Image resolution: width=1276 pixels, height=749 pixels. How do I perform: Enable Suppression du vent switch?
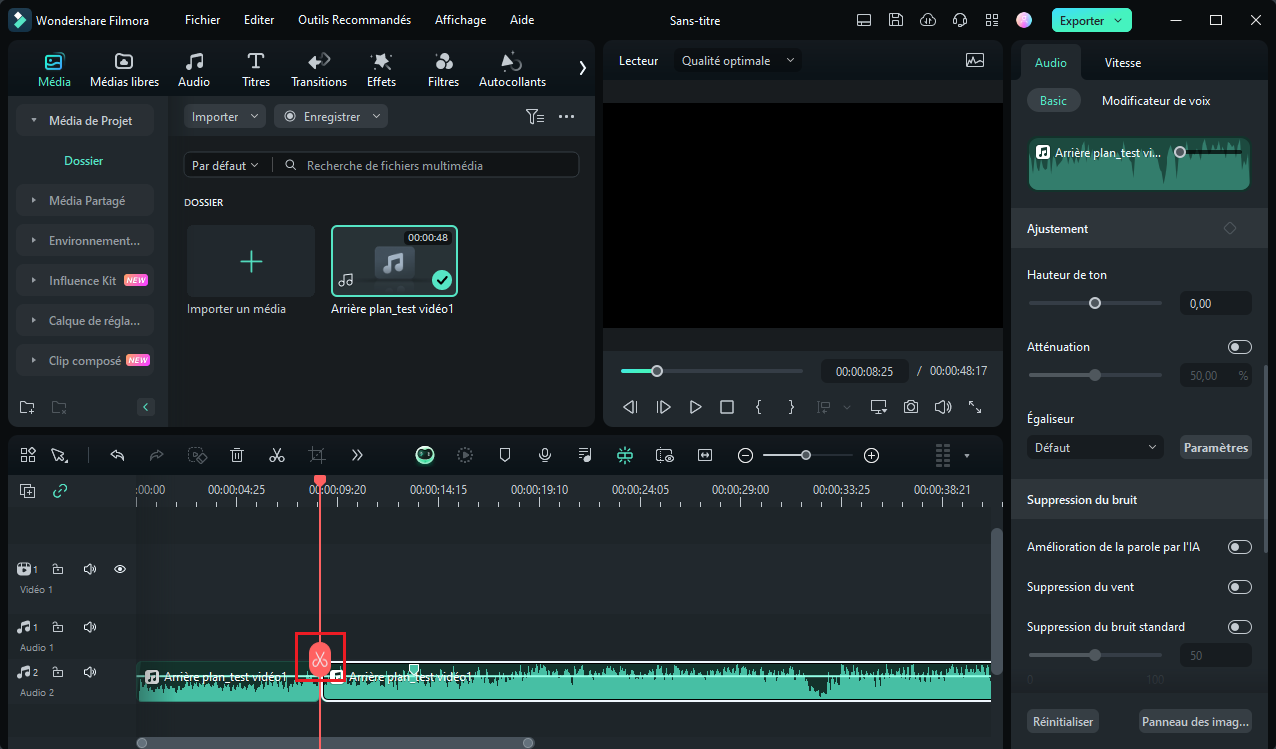tap(1240, 587)
